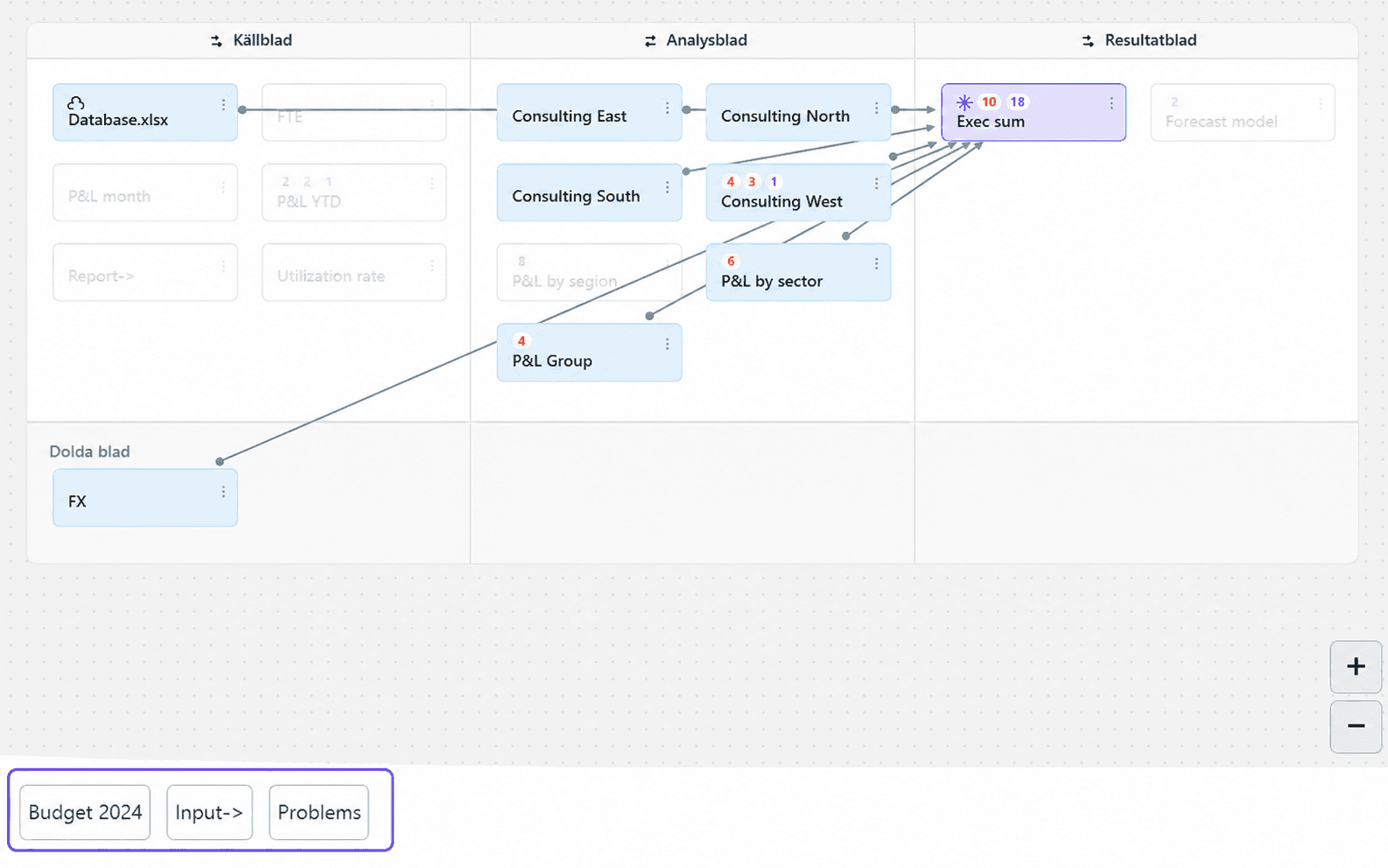This screenshot has width=1388, height=868.
Task: Click the swap arrows icon beside Resultatblad
Action: [1088, 41]
